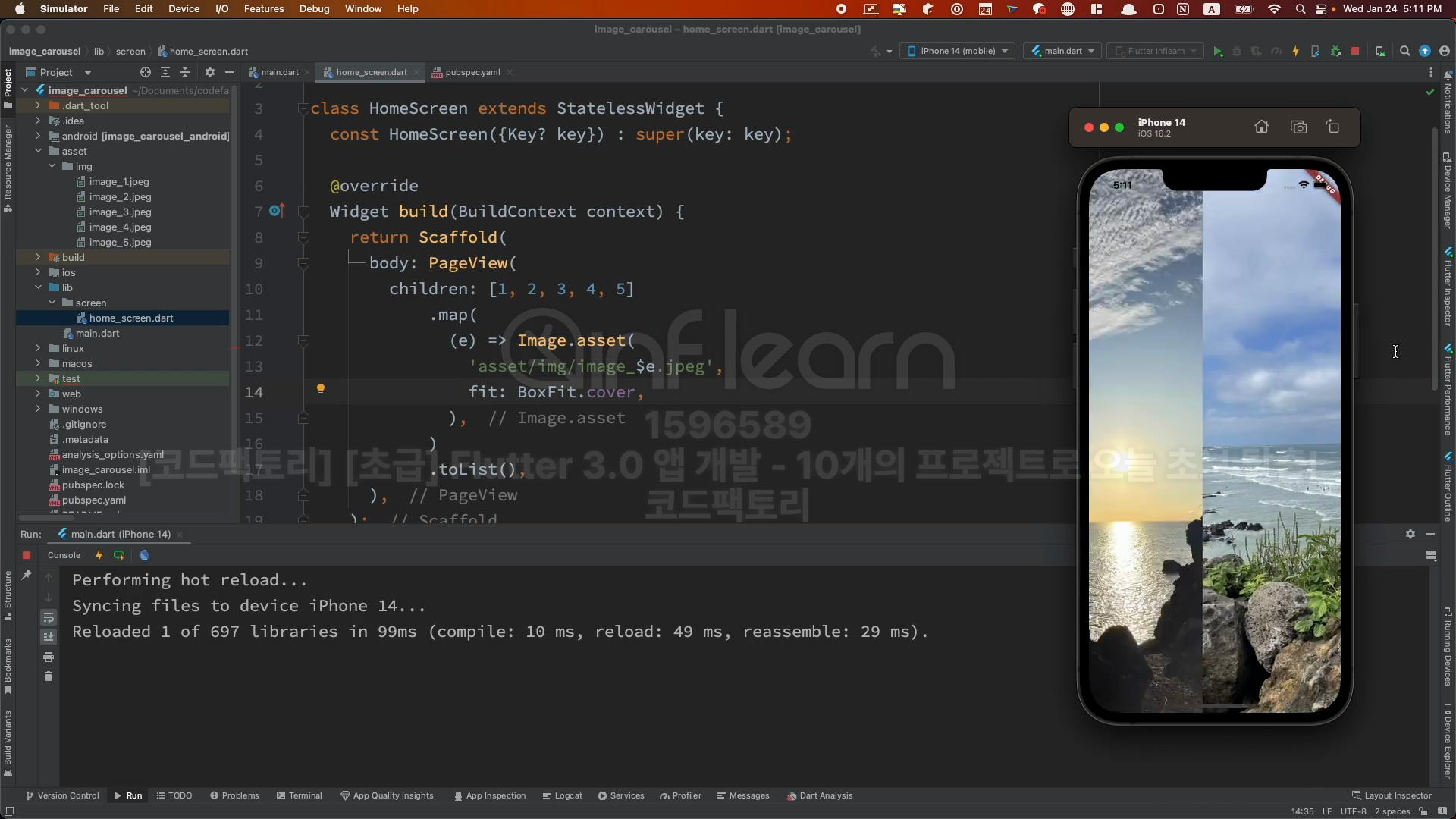The height and width of the screenshot is (819, 1456).
Task: Toggle scroll to end in console
Action: (49, 637)
